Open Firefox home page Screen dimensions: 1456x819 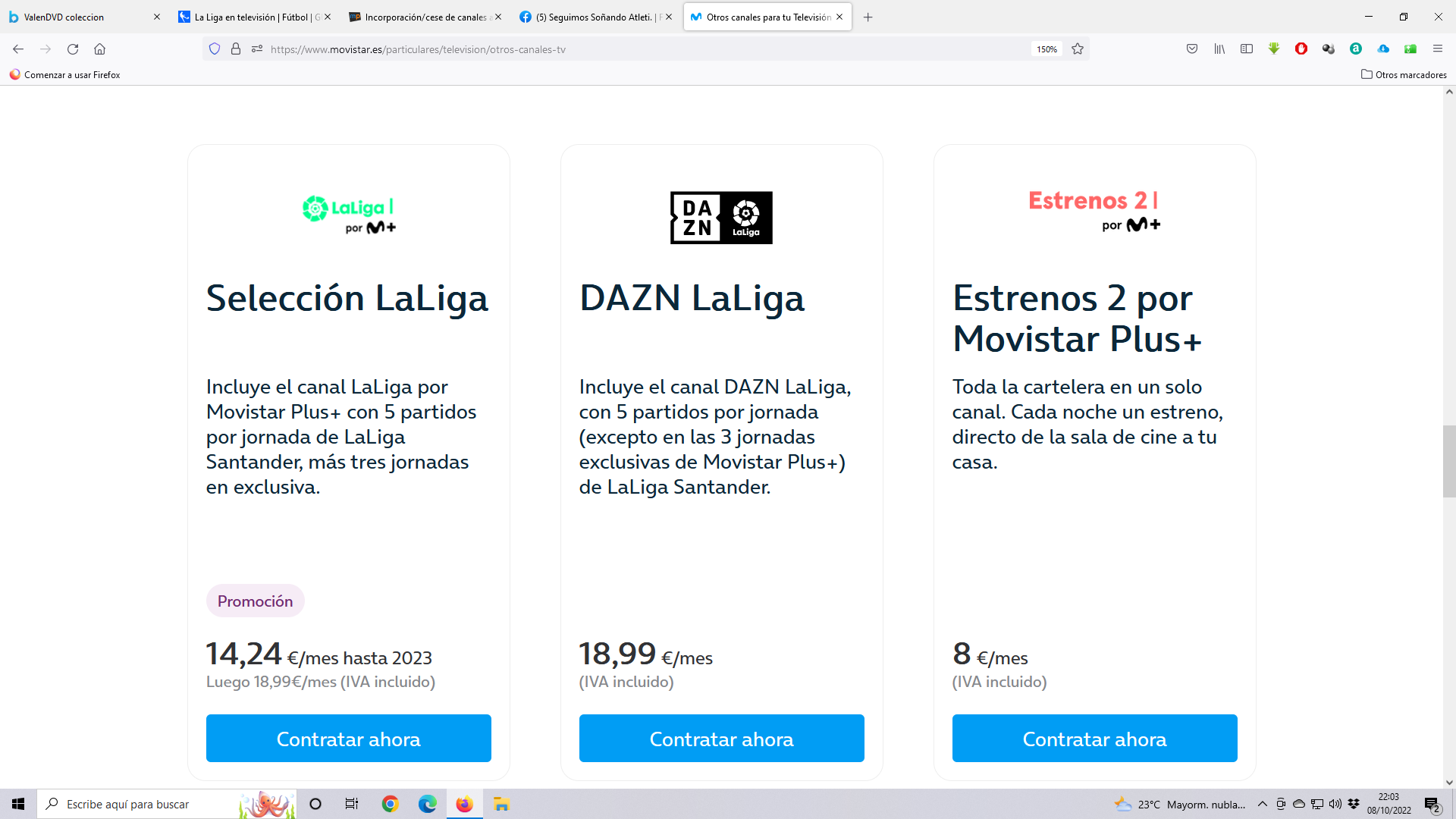(99, 49)
